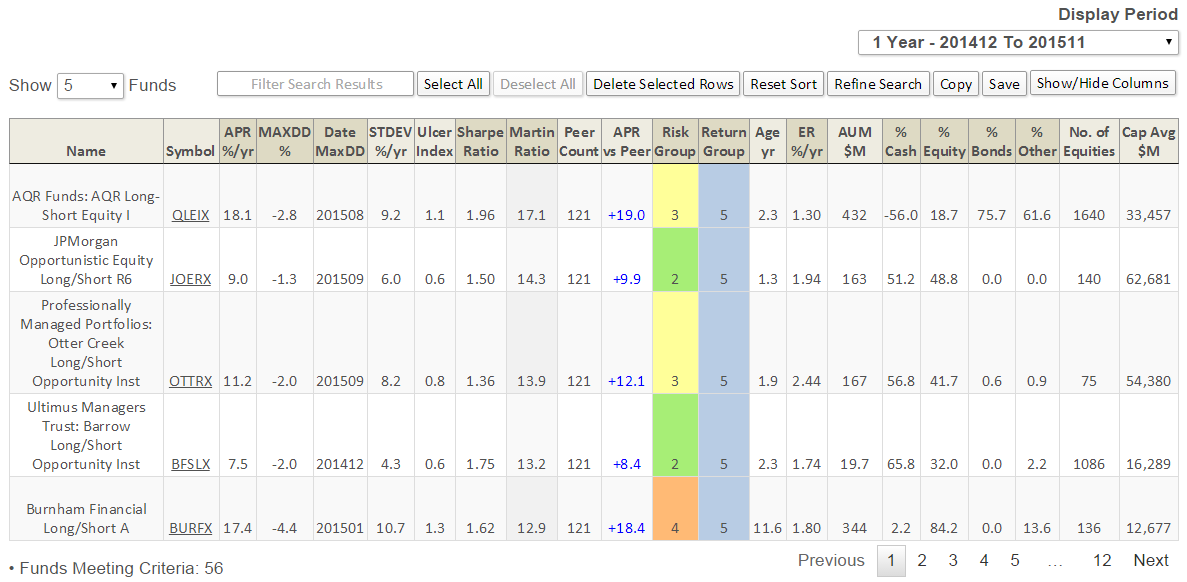This screenshot has width=1187, height=582.
Task: Click the Filter Search Results field
Action: pyautogui.click(x=315, y=84)
